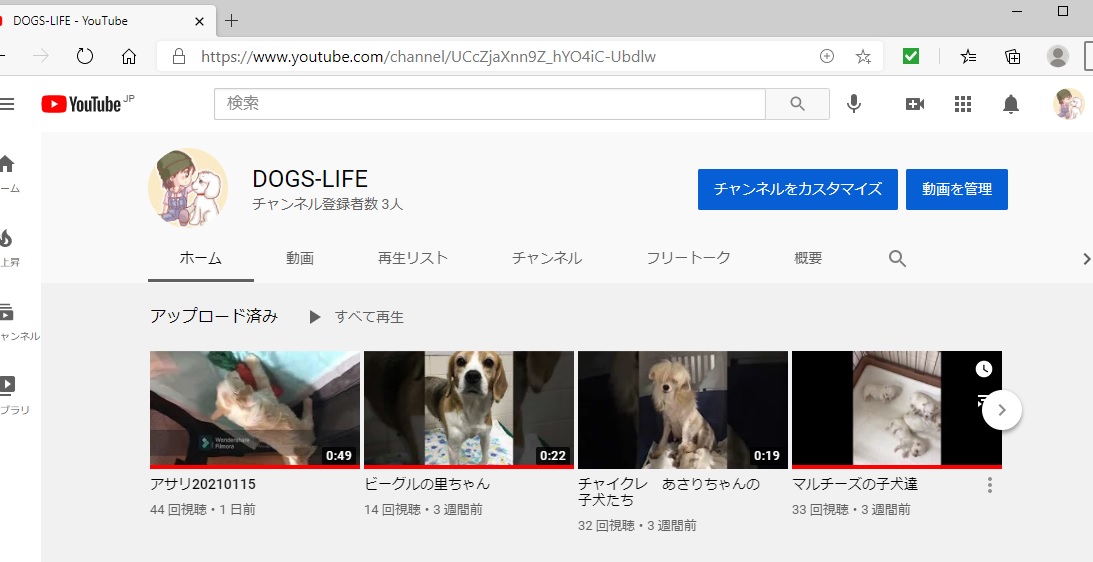1093x562 pixels.
Task: Open the hamburger guide menu
Action: [x=8, y=104]
